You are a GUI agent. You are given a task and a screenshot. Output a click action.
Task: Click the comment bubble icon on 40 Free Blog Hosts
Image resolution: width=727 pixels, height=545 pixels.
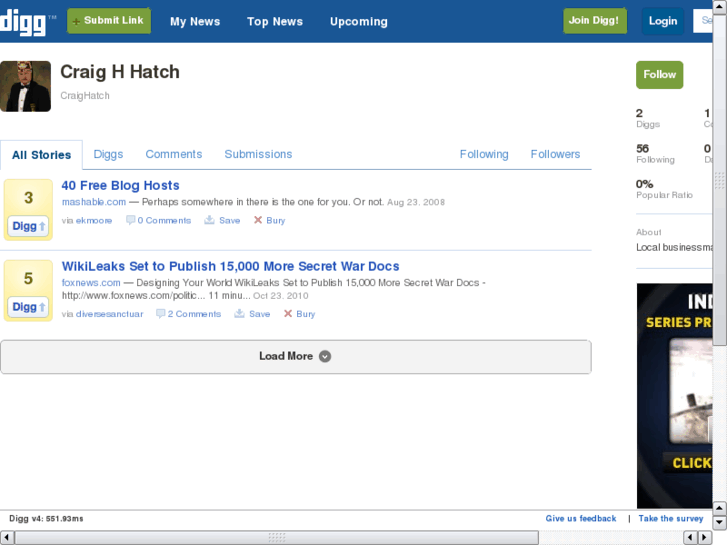(130, 220)
